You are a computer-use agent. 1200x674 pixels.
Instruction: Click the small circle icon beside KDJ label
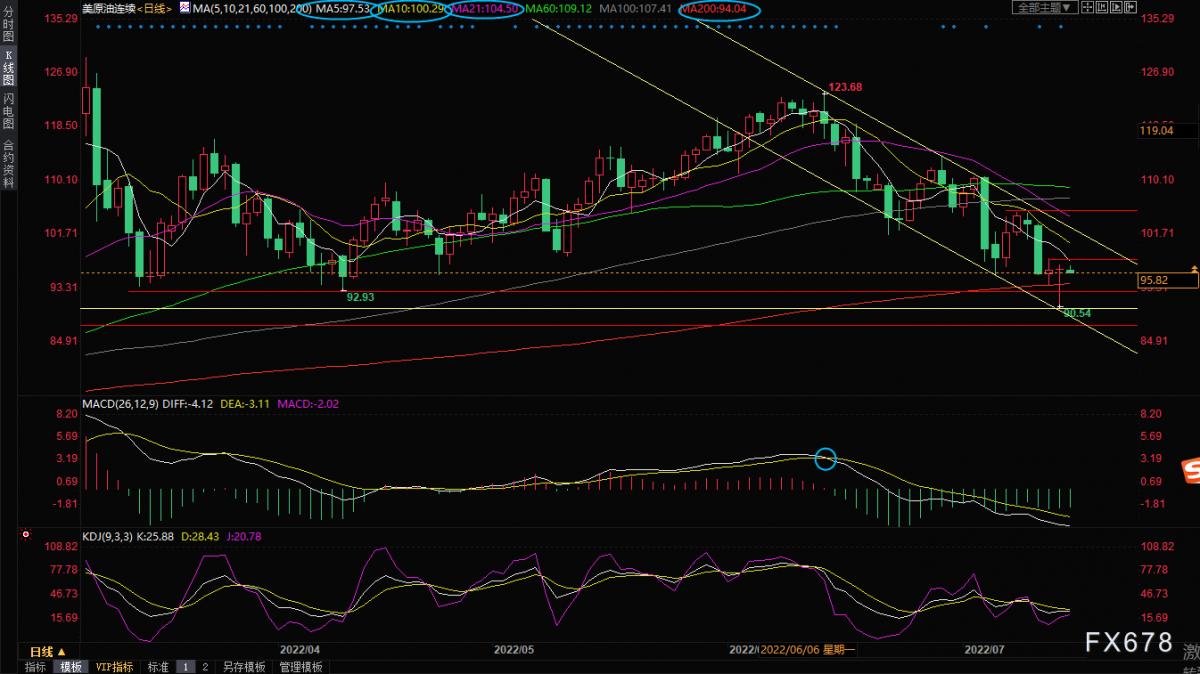(24, 536)
